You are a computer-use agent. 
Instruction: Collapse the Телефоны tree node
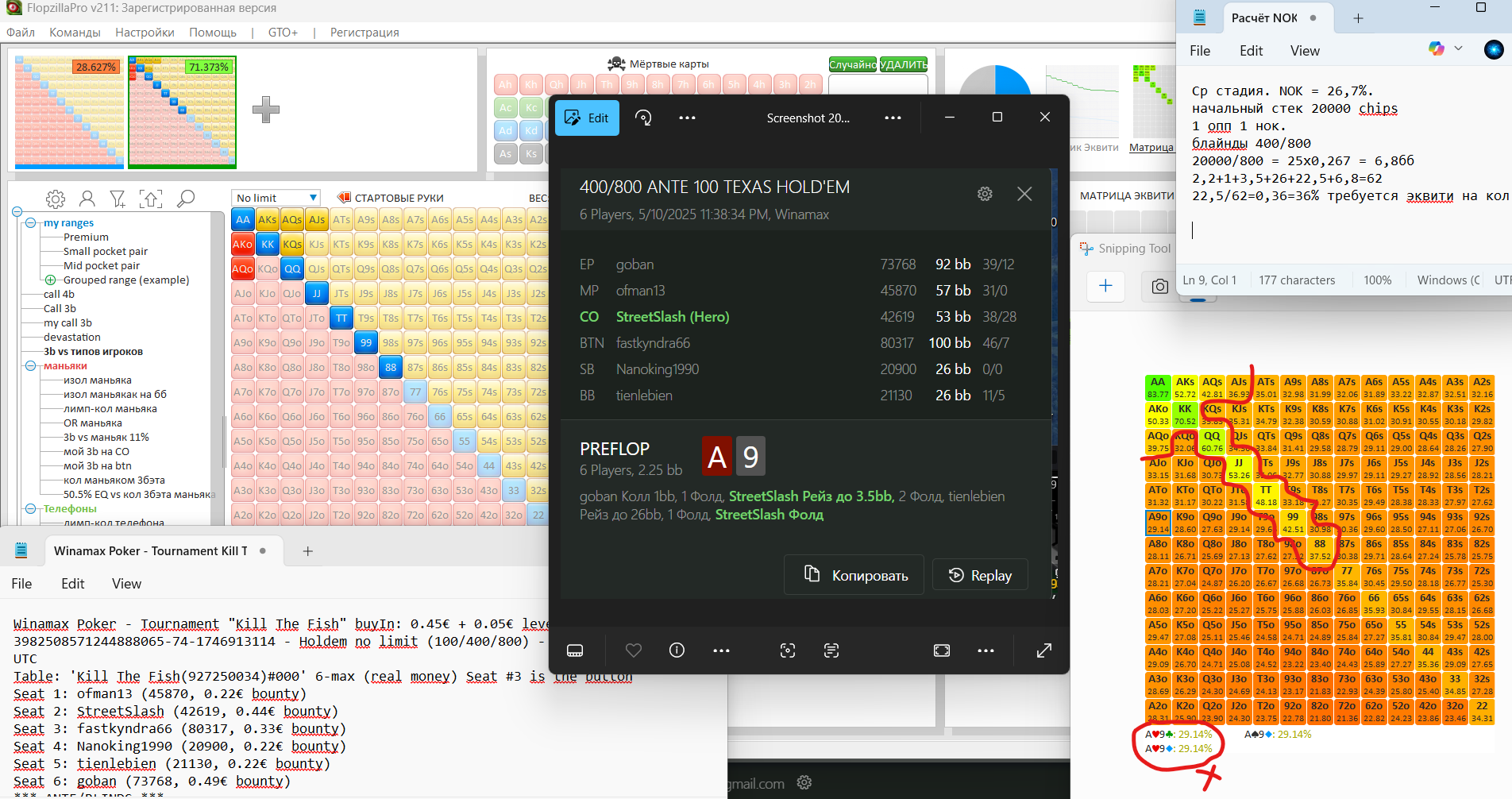[31, 509]
